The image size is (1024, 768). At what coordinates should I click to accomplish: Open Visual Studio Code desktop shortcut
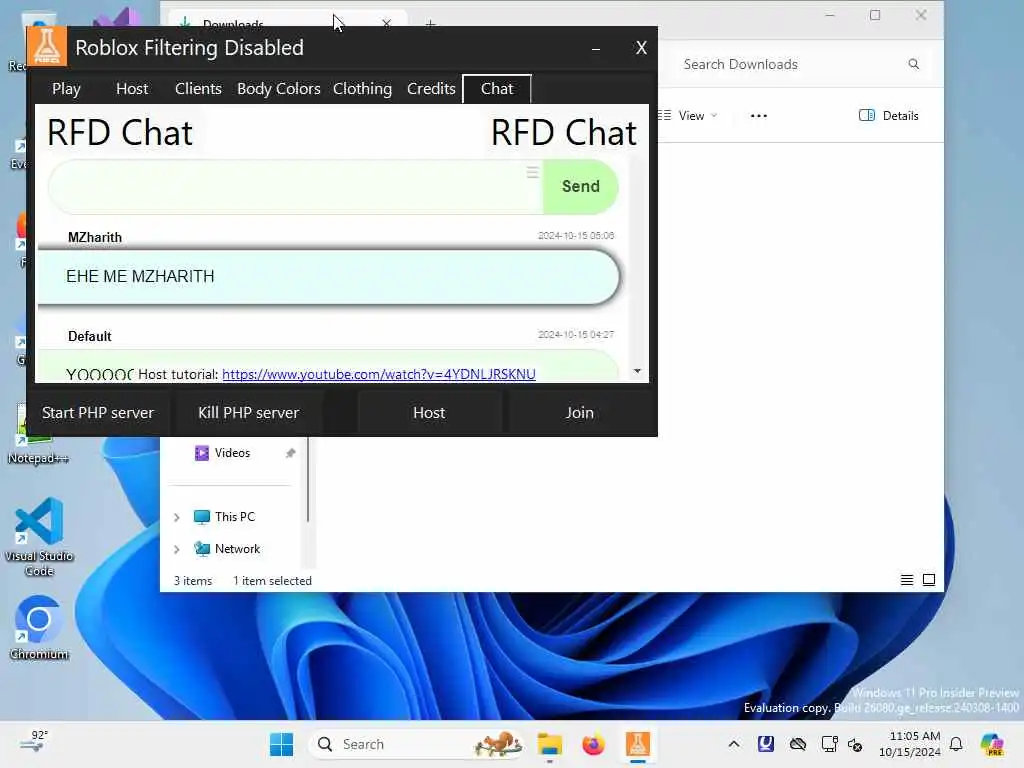pos(39,537)
